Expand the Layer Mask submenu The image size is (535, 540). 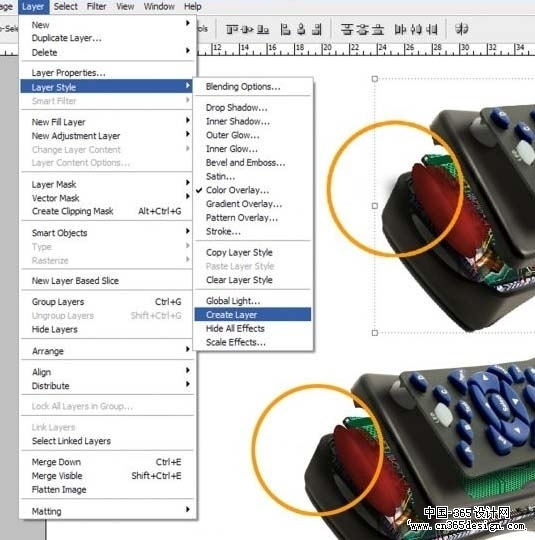(x=106, y=184)
